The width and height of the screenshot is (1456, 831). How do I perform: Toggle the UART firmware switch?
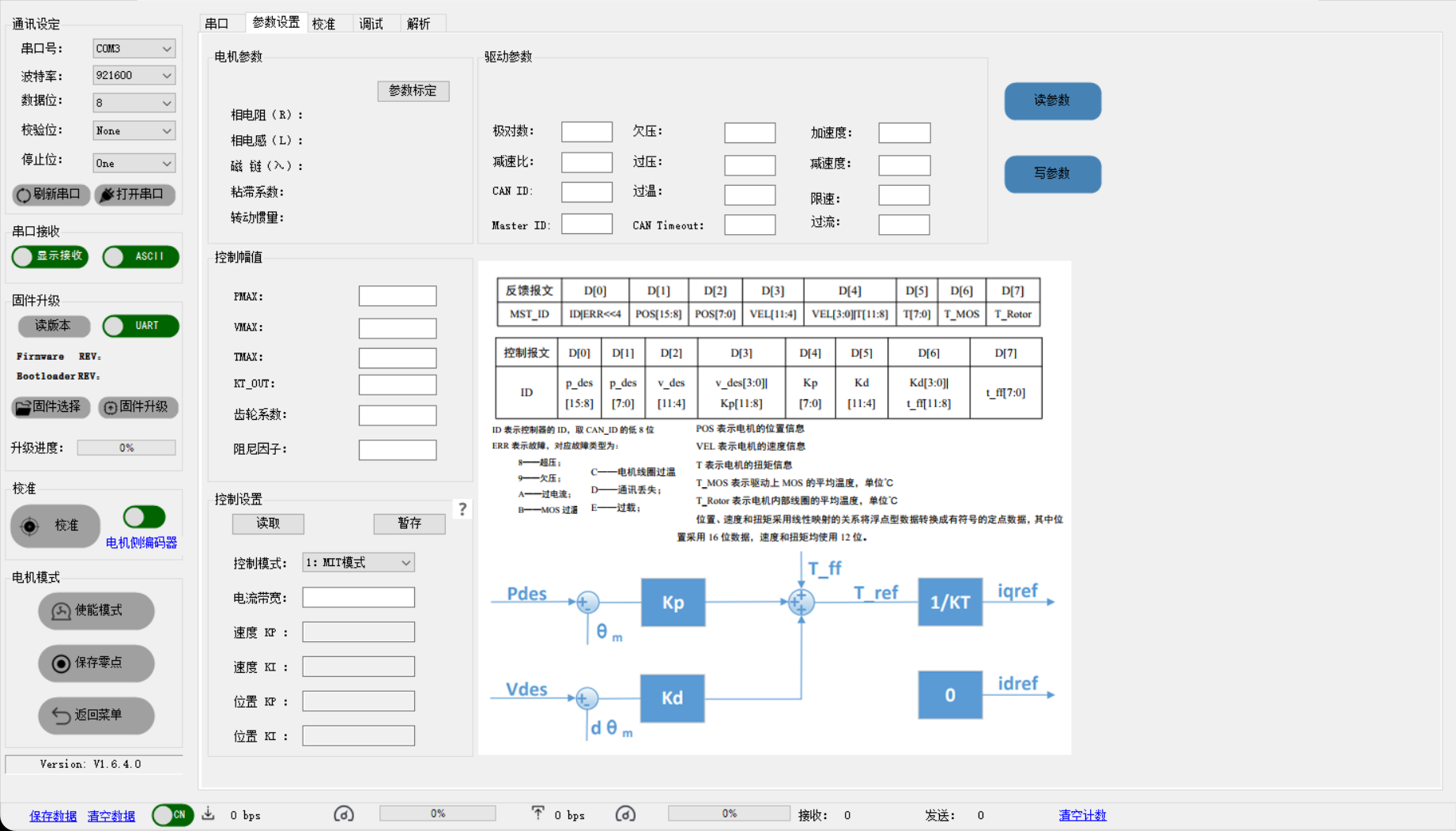pyautogui.click(x=141, y=326)
